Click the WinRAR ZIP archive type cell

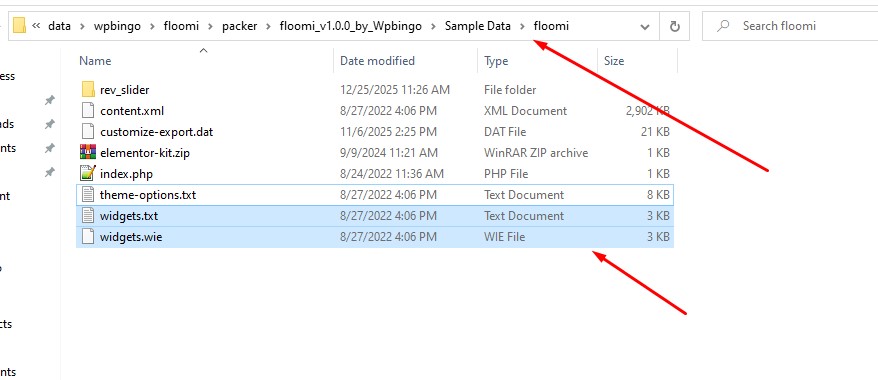tap(536, 153)
